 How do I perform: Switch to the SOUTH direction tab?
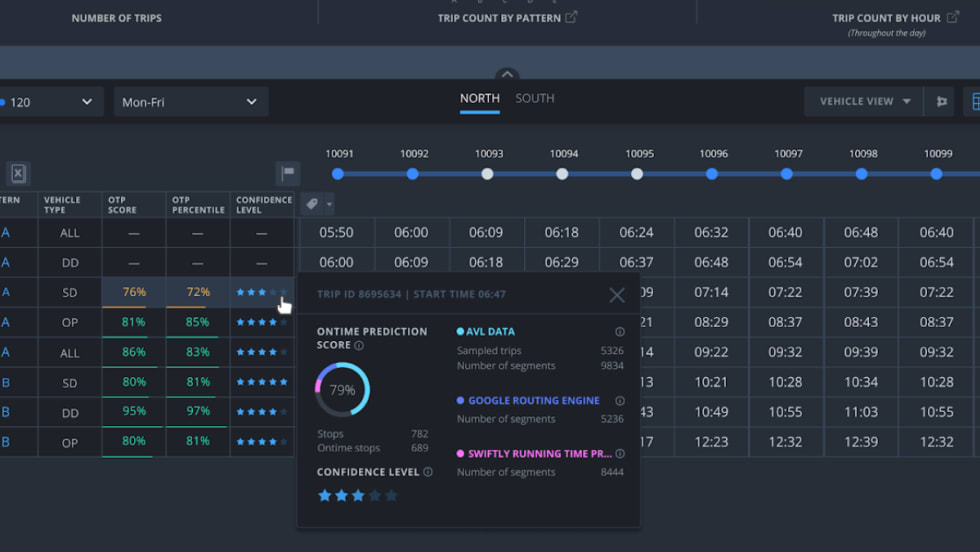click(534, 98)
